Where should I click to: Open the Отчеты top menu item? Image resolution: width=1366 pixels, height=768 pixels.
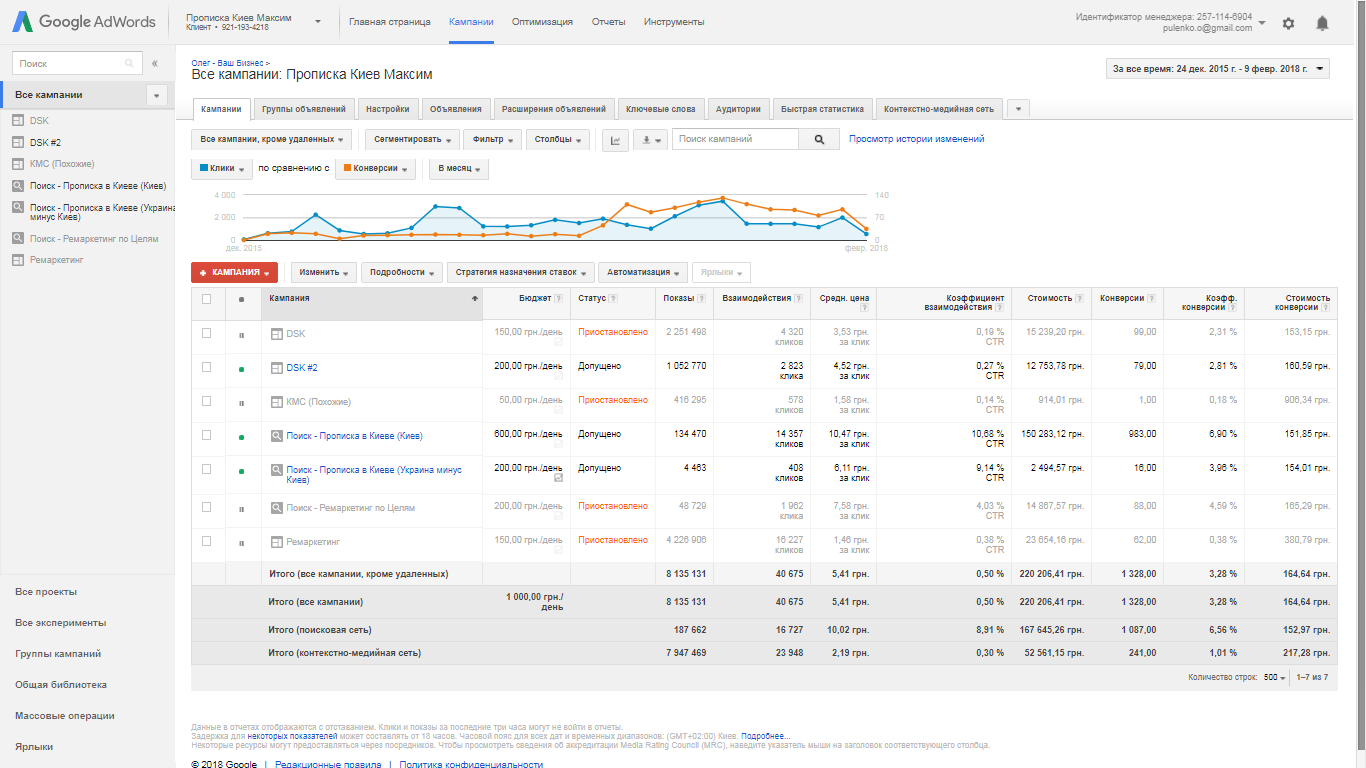coord(608,22)
